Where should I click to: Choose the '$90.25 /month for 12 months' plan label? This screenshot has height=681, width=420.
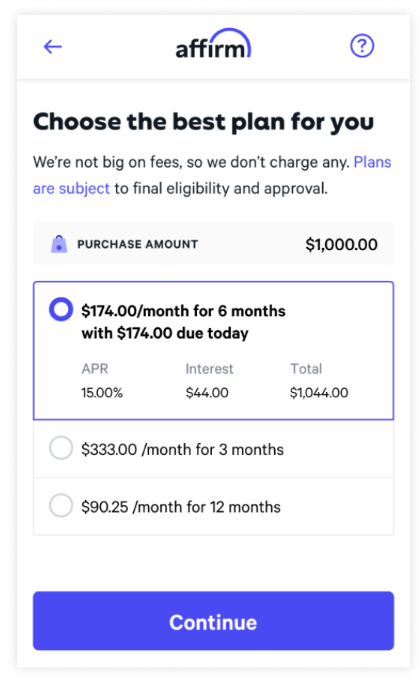point(181,507)
